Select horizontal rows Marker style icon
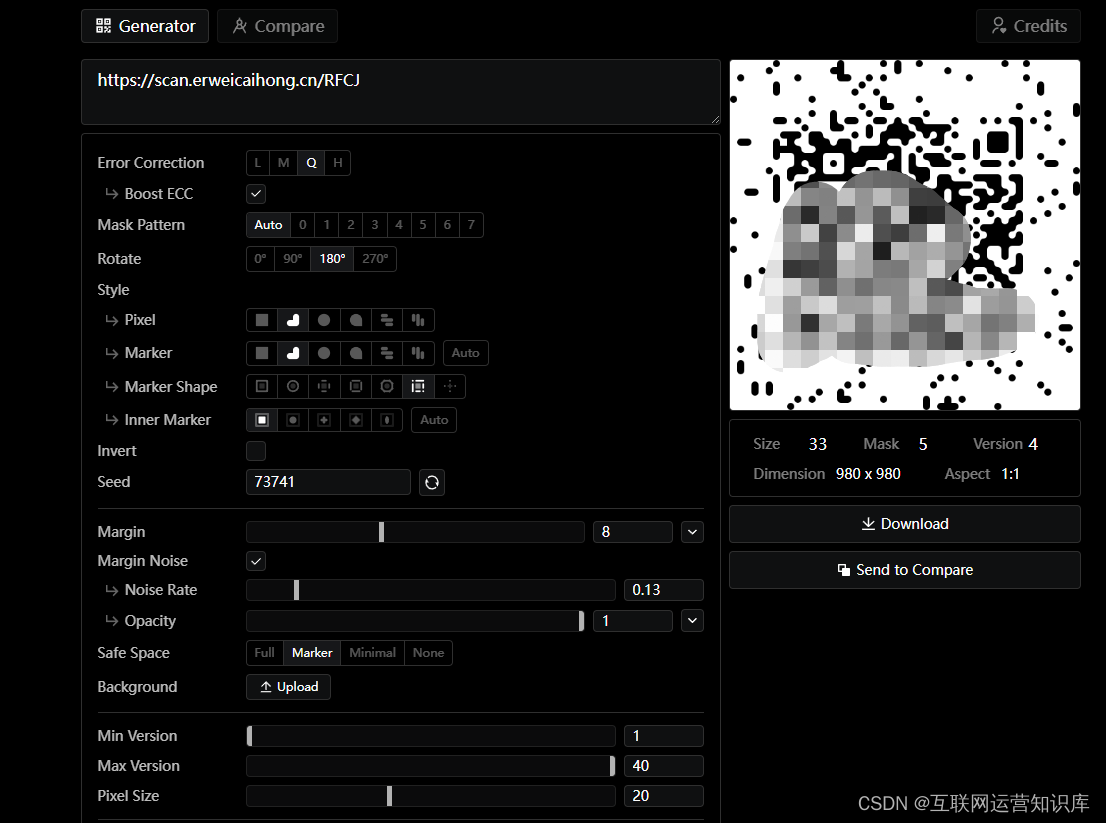Viewport: 1106px width, 823px height. tap(387, 353)
